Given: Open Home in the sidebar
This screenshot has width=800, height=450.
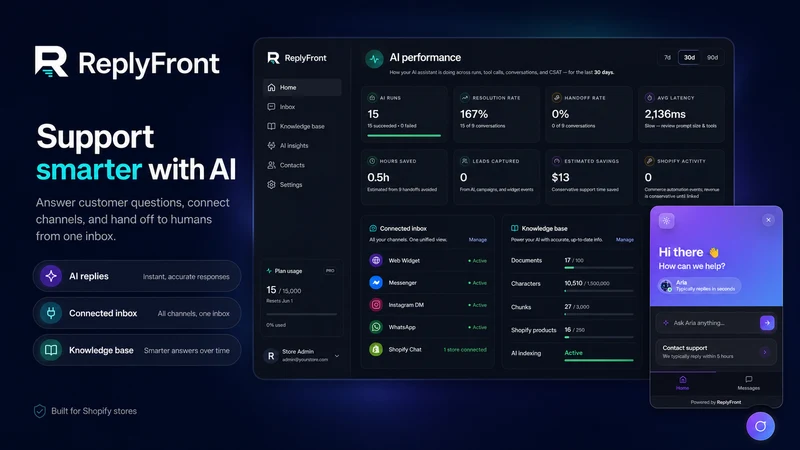Looking at the screenshot, I should pos(302,87).
